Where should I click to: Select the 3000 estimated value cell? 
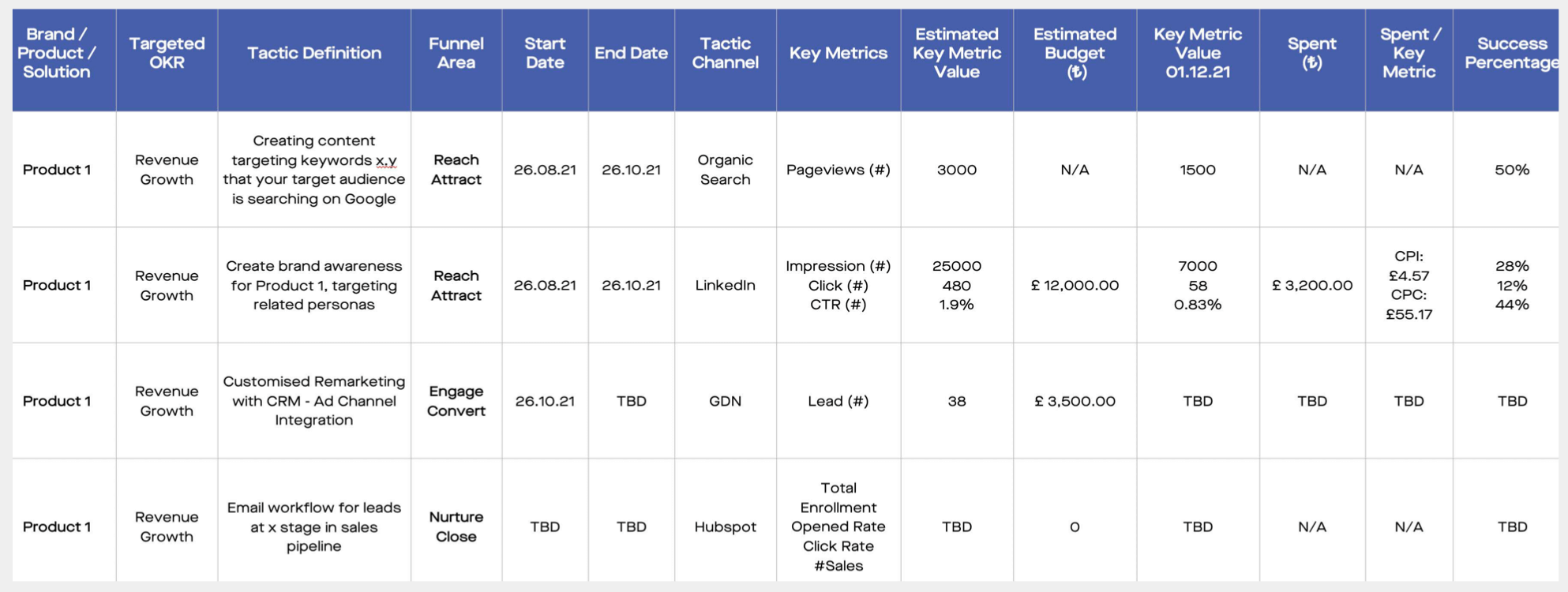(957, 169)
